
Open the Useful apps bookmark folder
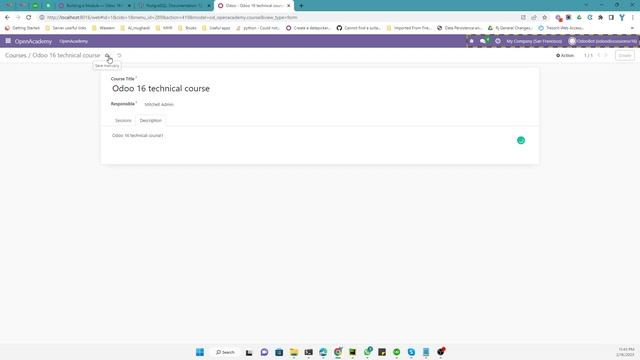(x=216, y=28)
